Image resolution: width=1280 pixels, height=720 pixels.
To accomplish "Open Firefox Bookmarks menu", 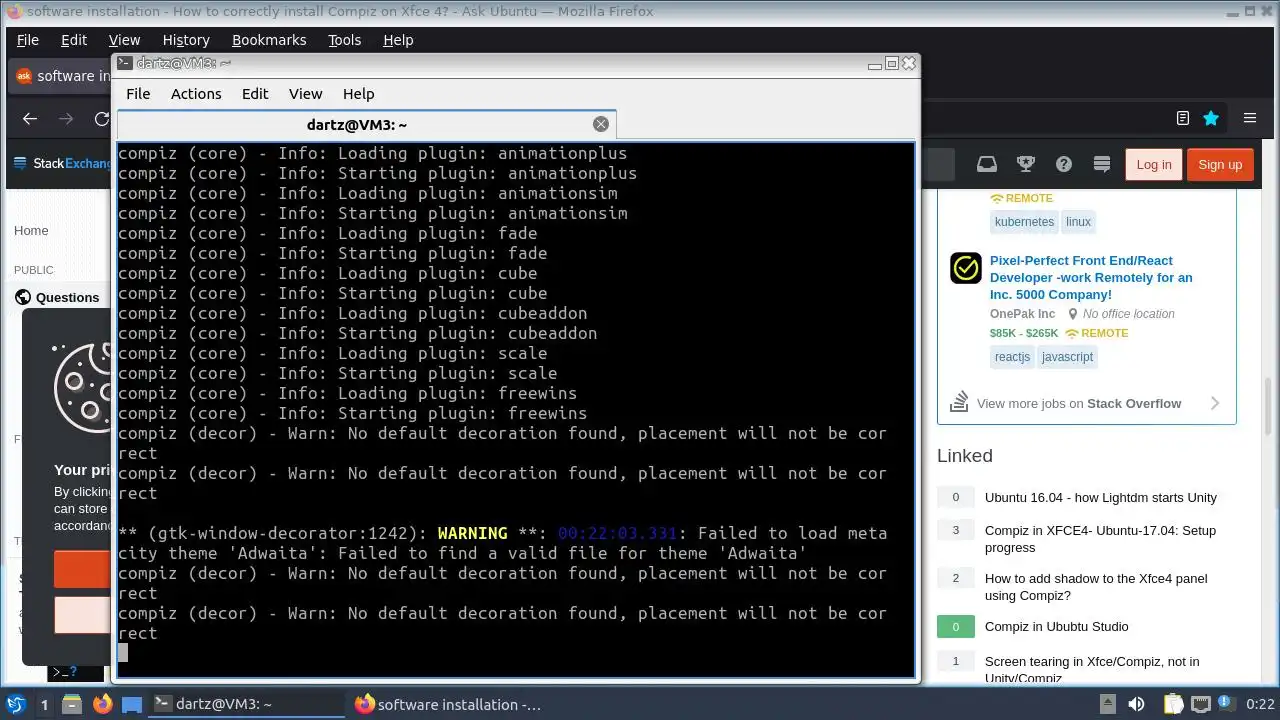I will (269, 40).
